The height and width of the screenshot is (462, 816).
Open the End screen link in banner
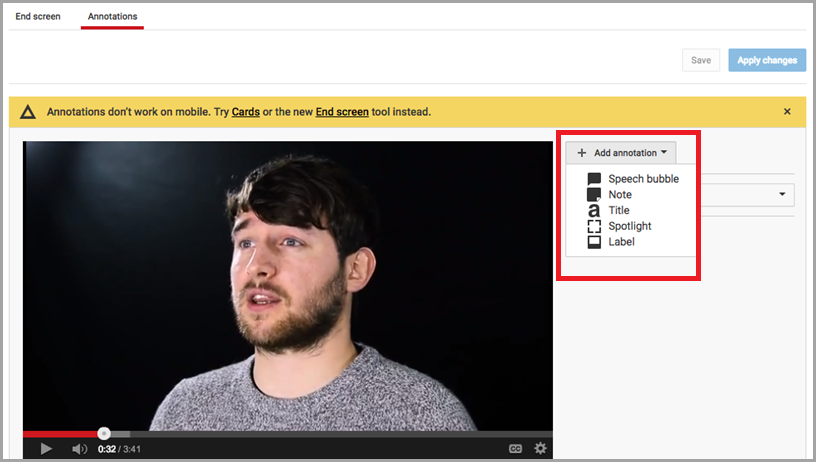(x=342, y=112)
